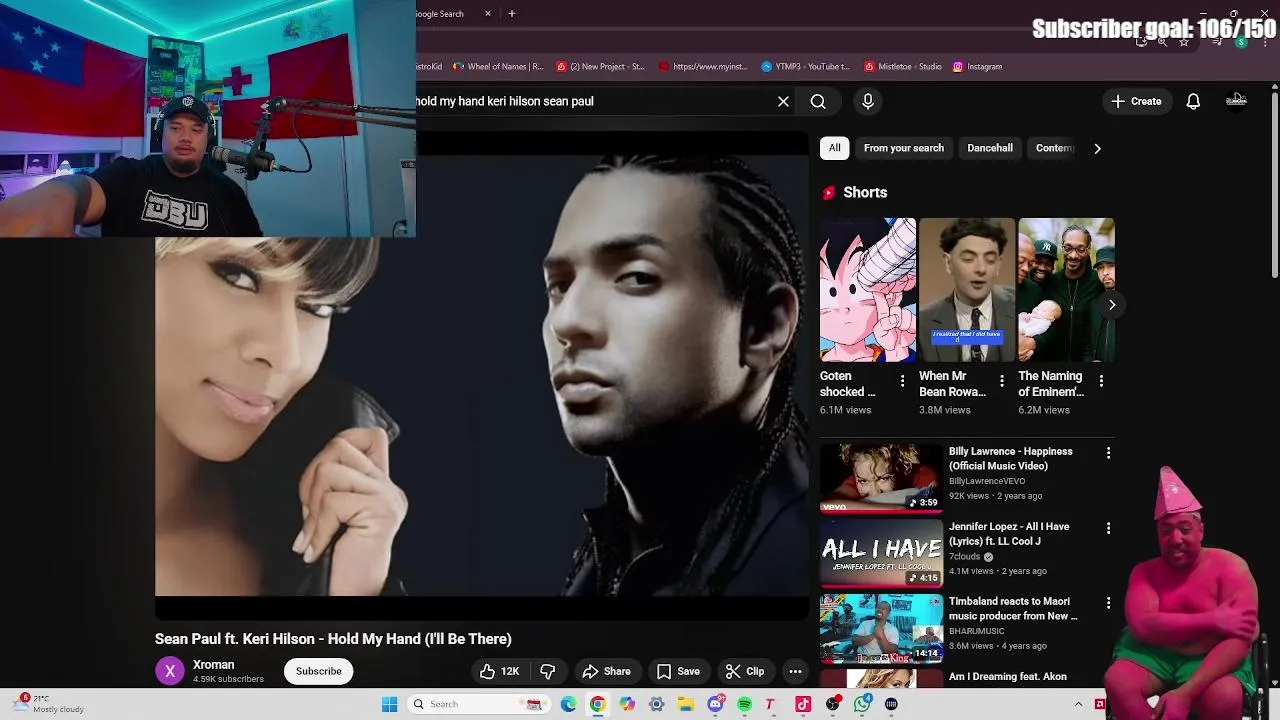
Task: Subscribe to the Xroman channel
Action: 318,671
